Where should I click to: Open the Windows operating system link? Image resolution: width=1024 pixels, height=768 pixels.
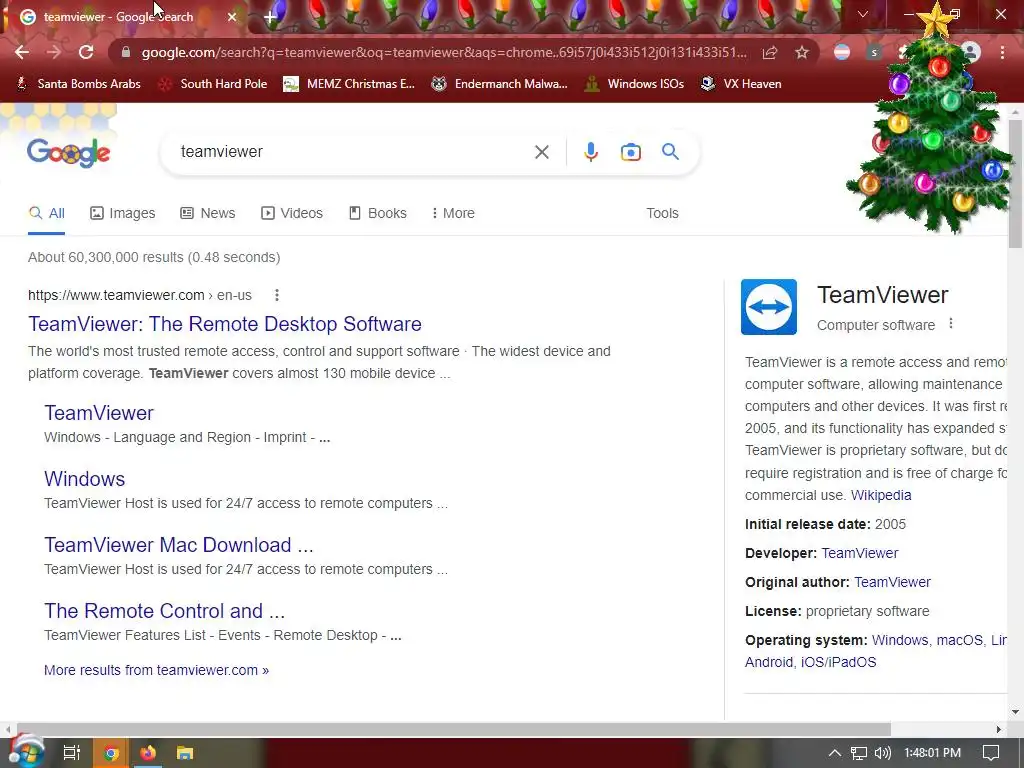click(899, 640)
